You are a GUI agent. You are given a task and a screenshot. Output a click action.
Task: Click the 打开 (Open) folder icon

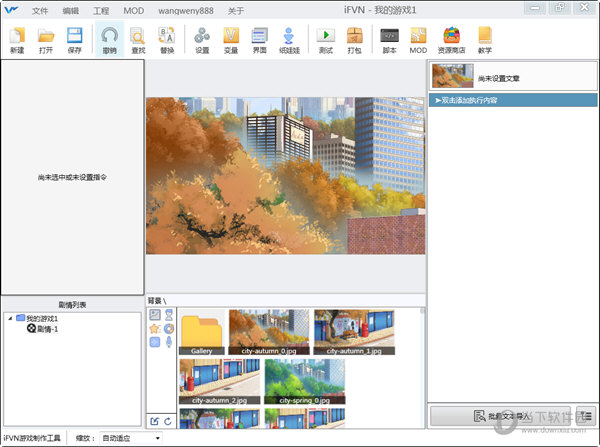[46, 40]
